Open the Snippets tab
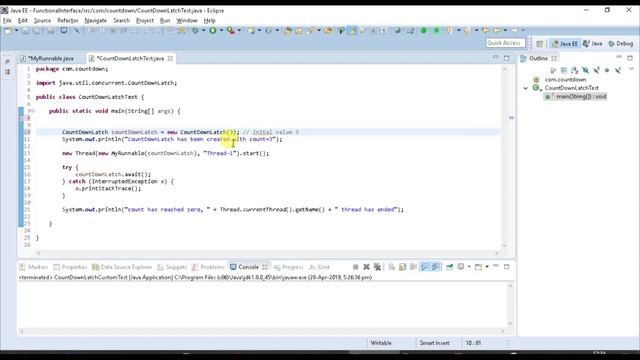The image size is (640, 360). pyautogui.click(x=172, y=267)
